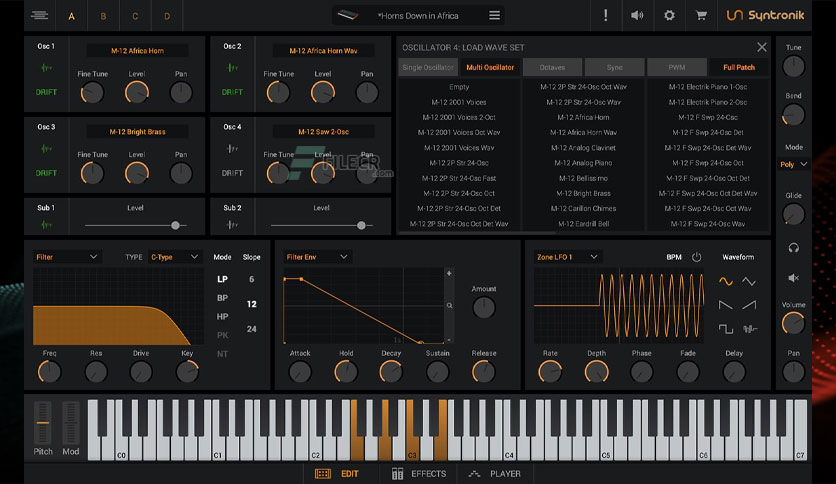The image size is (836, 484).
Task: Click the exclamation alert icon
Action: click(x=605, y=16)
